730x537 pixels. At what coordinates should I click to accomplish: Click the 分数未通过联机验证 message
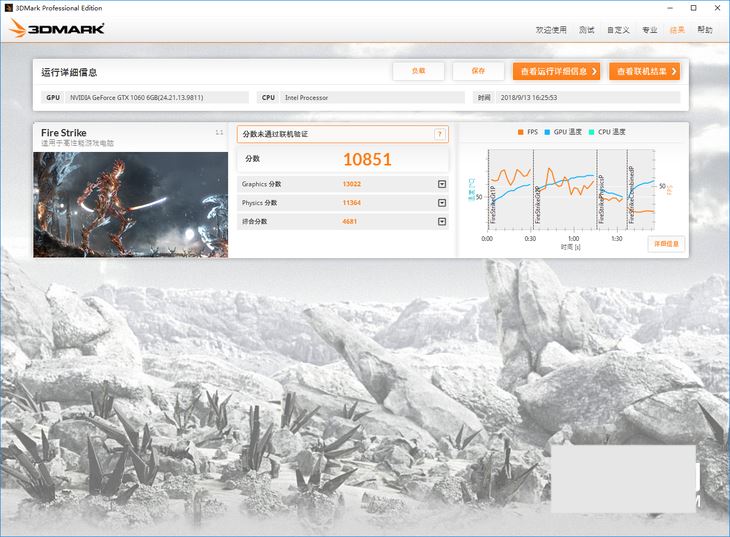pos(275,134)
